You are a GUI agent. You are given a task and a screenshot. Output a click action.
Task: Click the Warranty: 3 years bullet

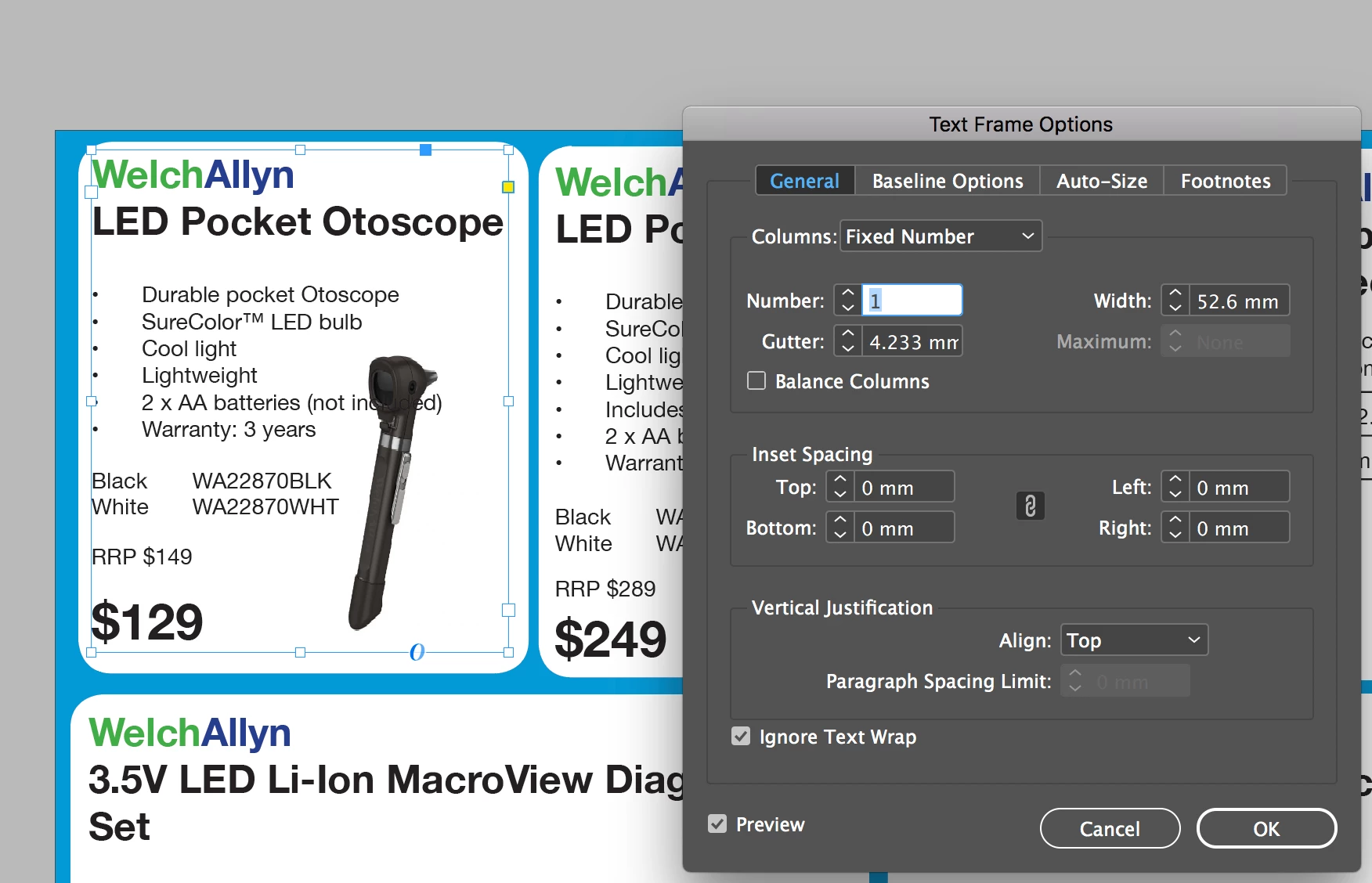click(x=229, y=430)
